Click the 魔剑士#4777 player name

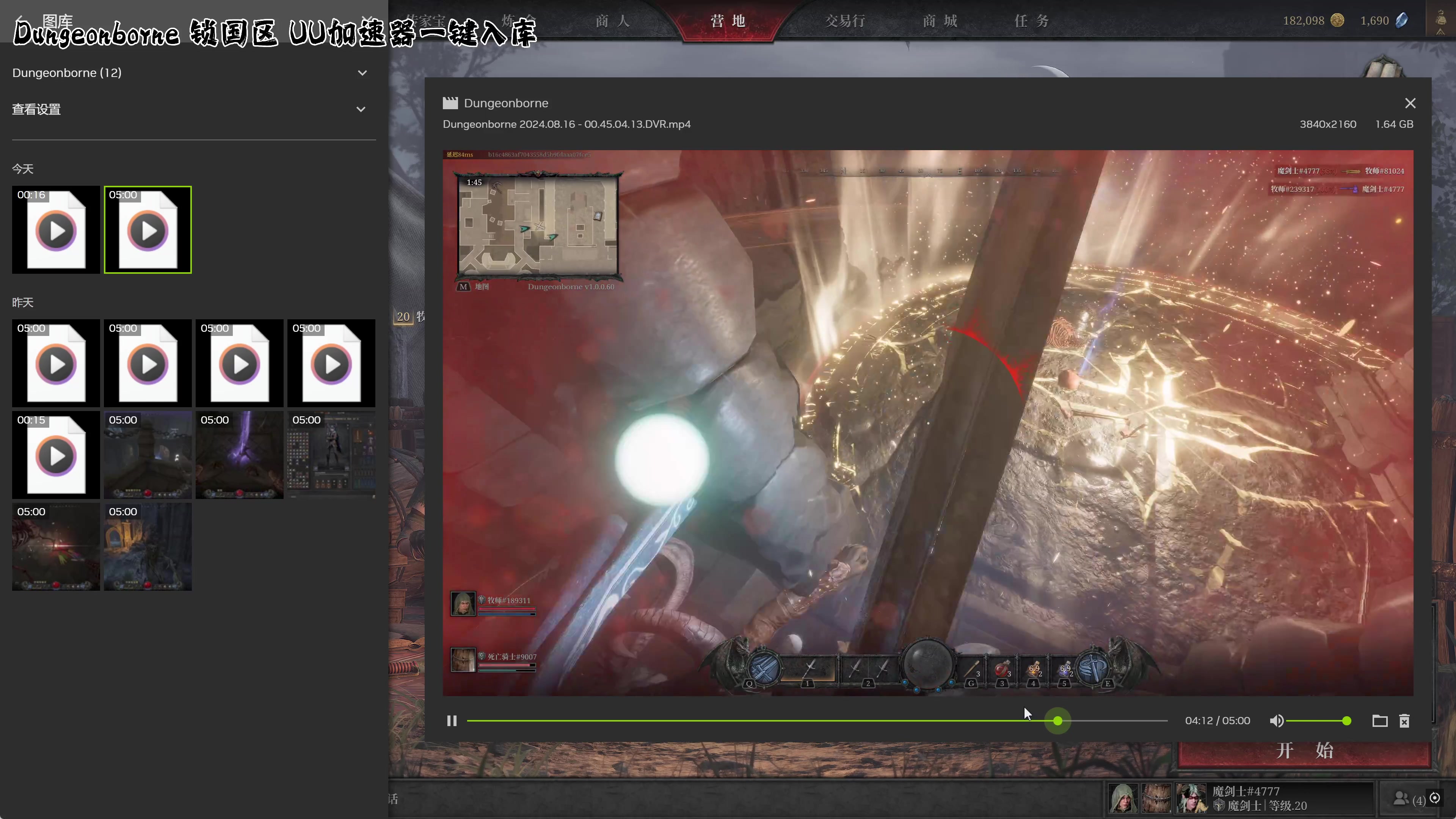point(1246,791)
